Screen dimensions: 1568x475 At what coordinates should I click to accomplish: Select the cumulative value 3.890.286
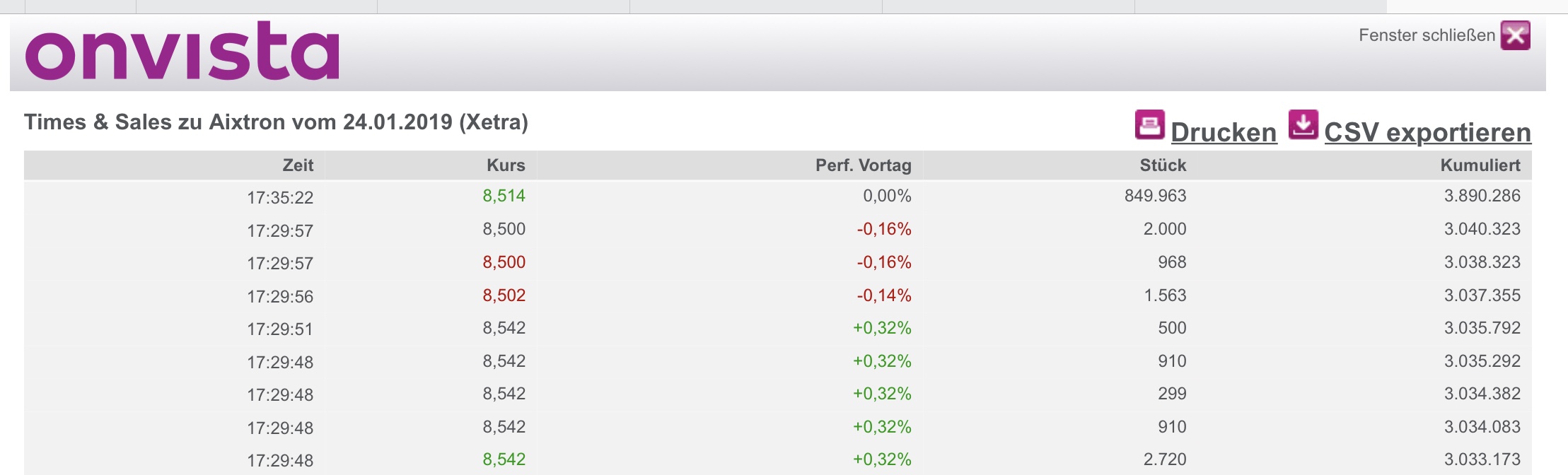[1482, 196]
